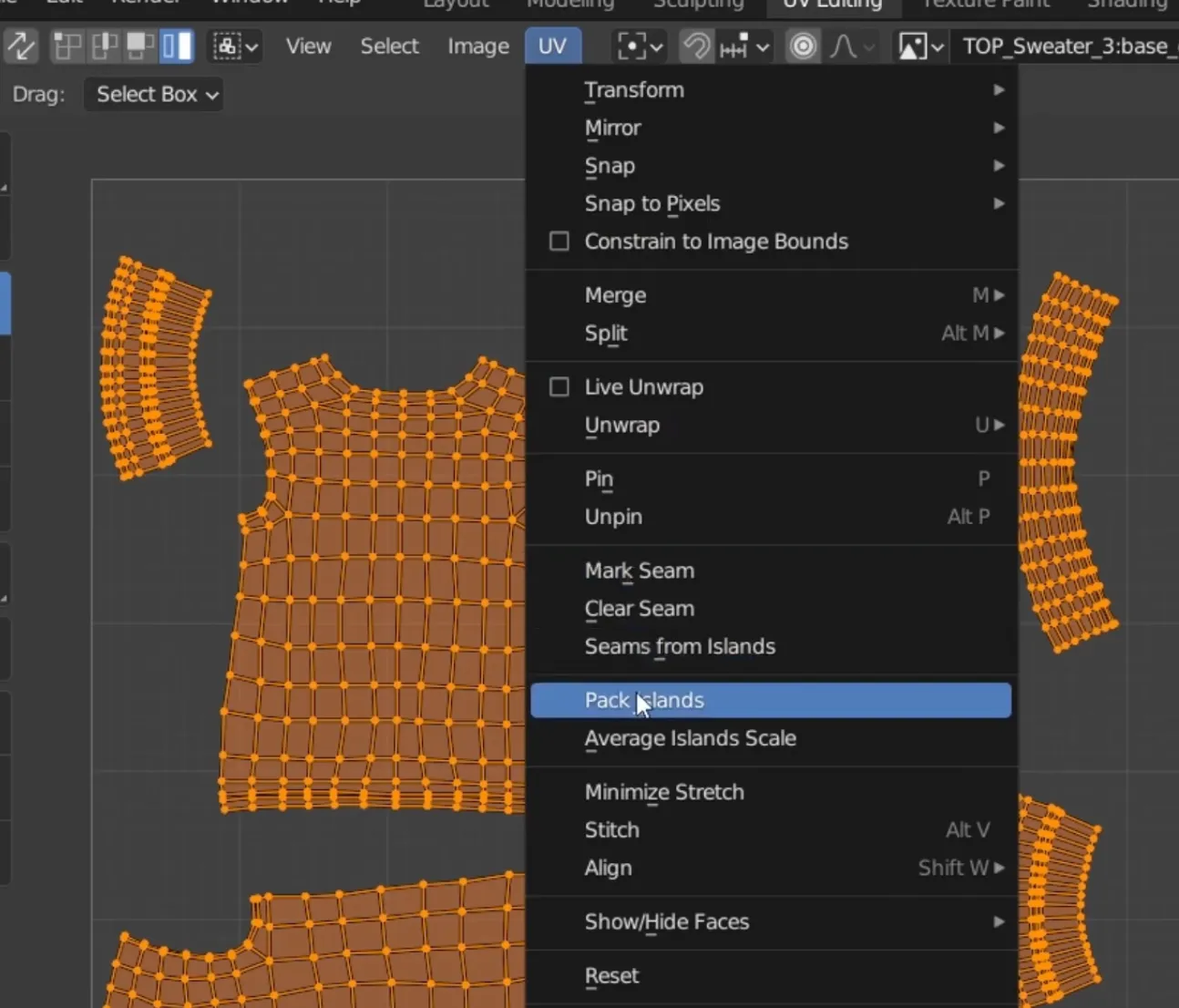
Task: Choose Seams from Islands
Action: coord(771,647)
